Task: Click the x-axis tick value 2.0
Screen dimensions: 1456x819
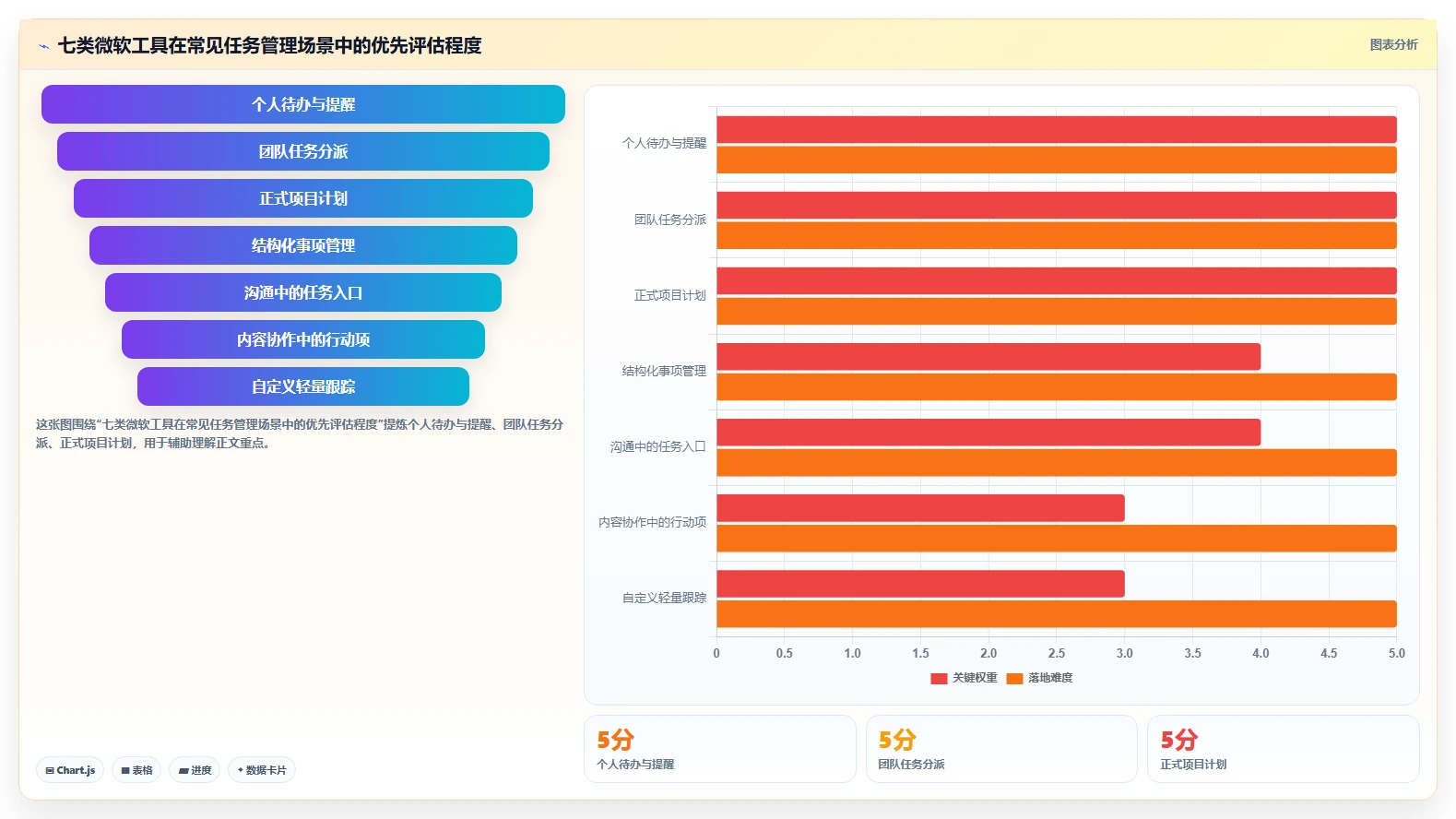Action: point(988,653)
